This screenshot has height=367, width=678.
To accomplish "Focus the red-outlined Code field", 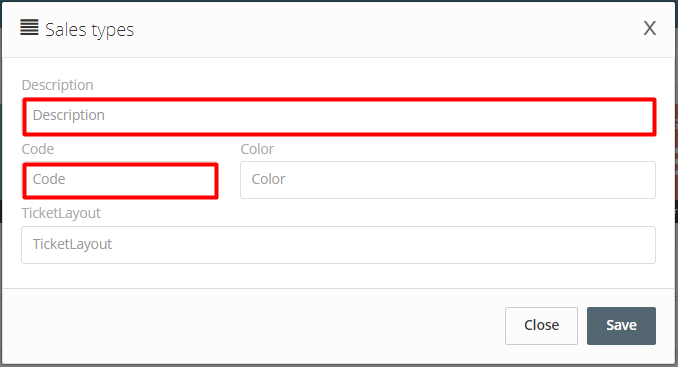I will tap(120, 180).
